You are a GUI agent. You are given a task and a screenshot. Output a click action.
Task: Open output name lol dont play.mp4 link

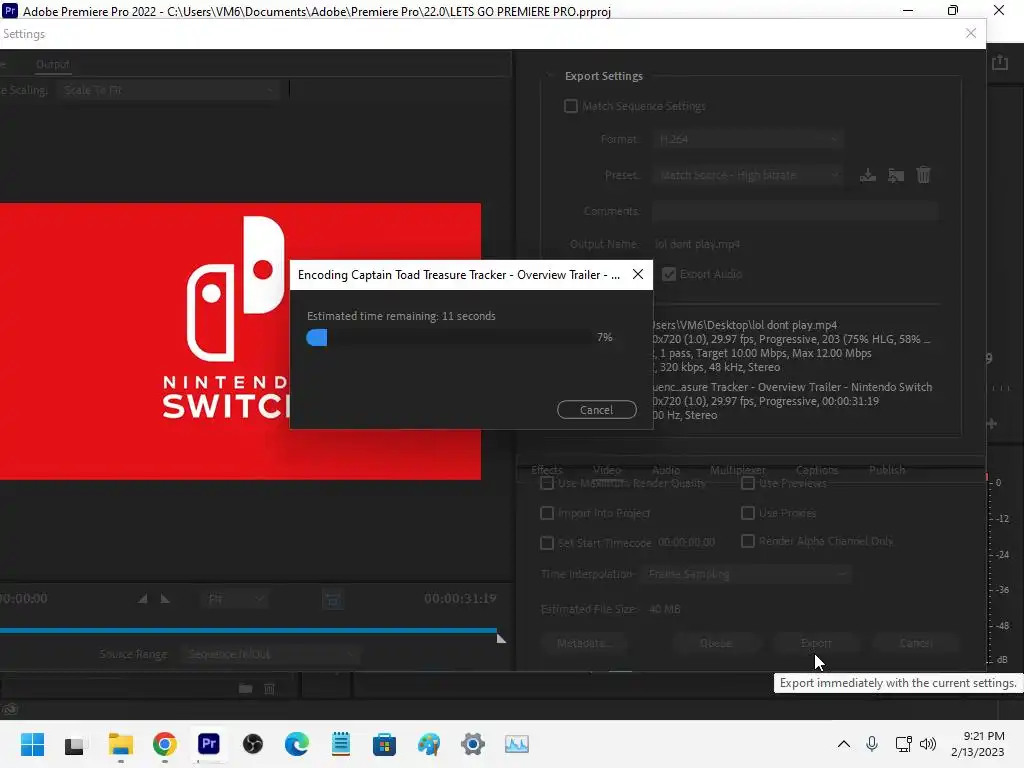697,244
